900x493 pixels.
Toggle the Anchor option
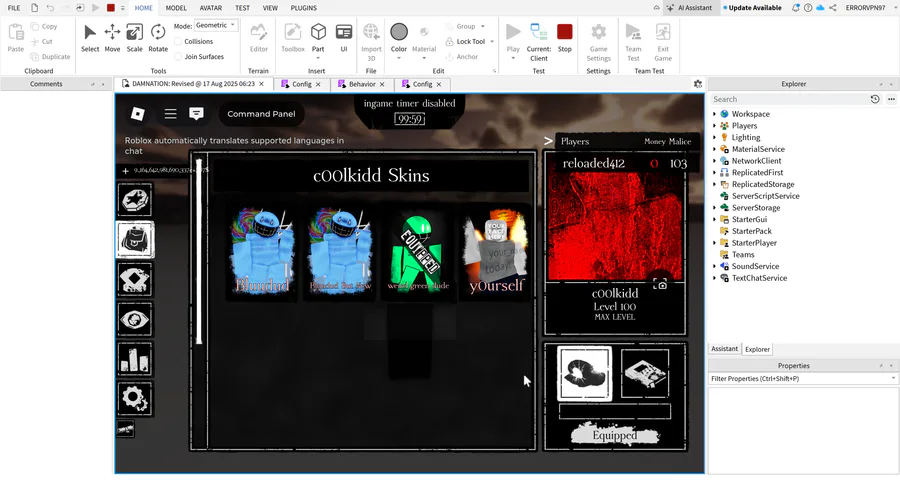click(461, 57)
